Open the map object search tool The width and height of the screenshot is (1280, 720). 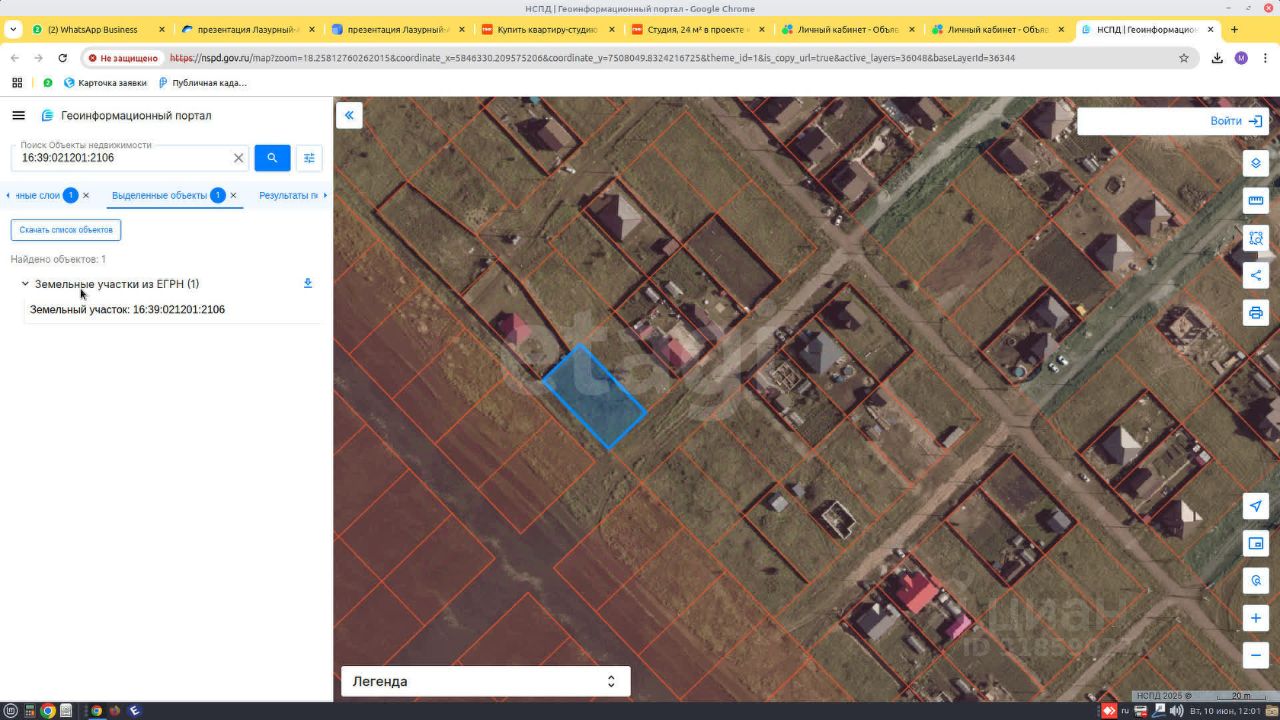click(x=1256, y=581)
